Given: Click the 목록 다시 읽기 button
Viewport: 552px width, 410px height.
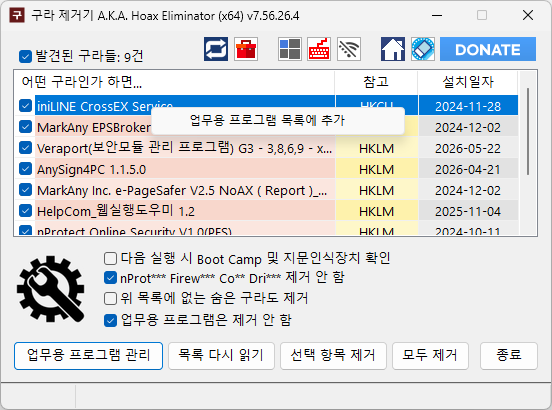Looking at the screenshot, I should (221, 355).
